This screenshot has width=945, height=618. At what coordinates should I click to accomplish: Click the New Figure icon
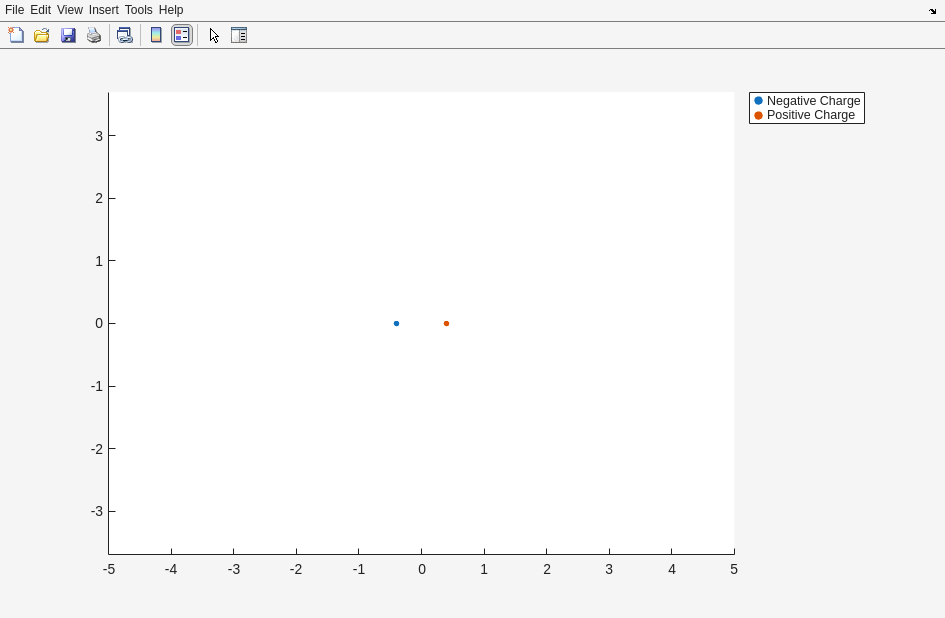[x=16, y=35]
